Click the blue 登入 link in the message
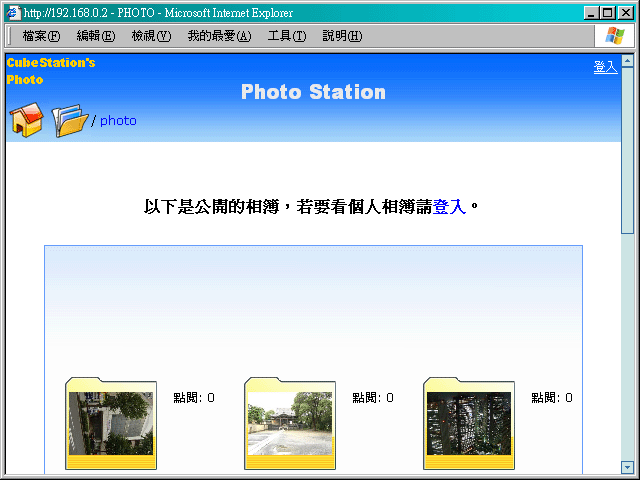 (449, 207)
